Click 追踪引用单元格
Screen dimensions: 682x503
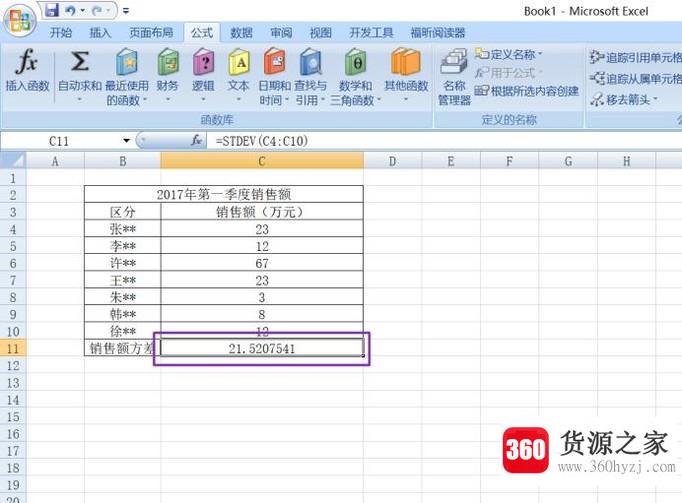point(635,57)
